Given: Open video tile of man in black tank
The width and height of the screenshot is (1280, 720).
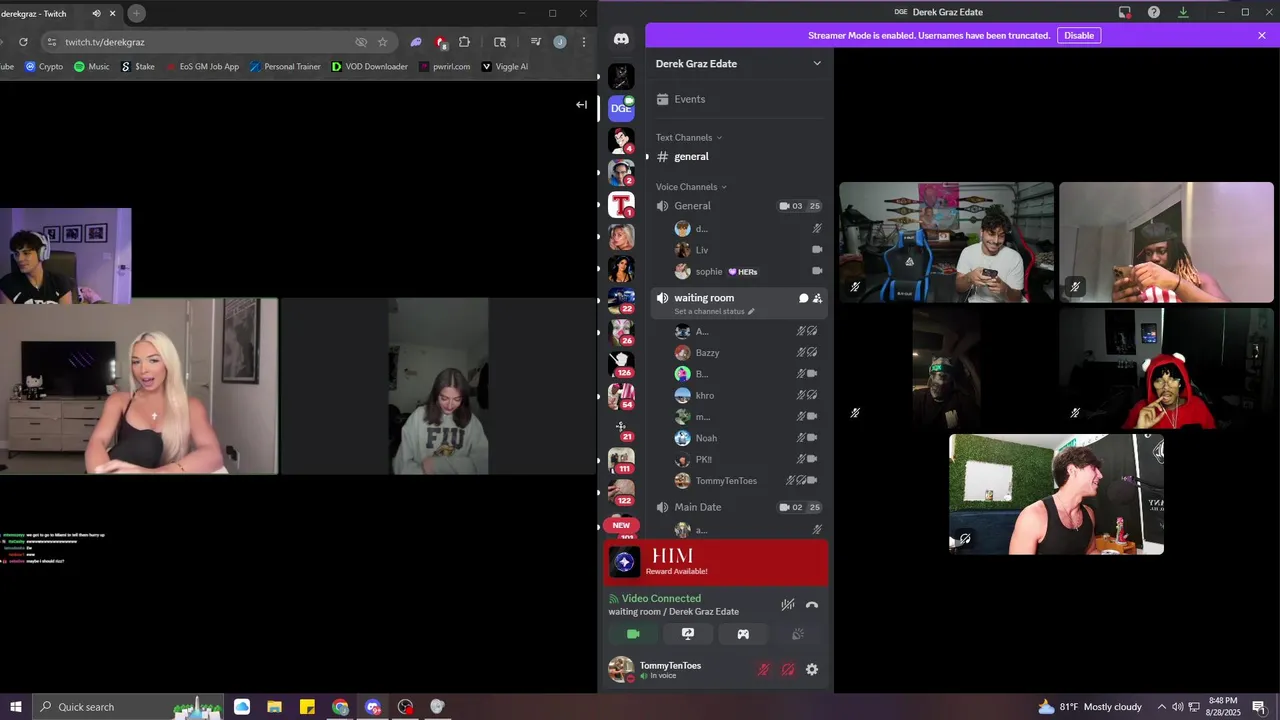Looking at the screenshot, I should coord(1056,494).
